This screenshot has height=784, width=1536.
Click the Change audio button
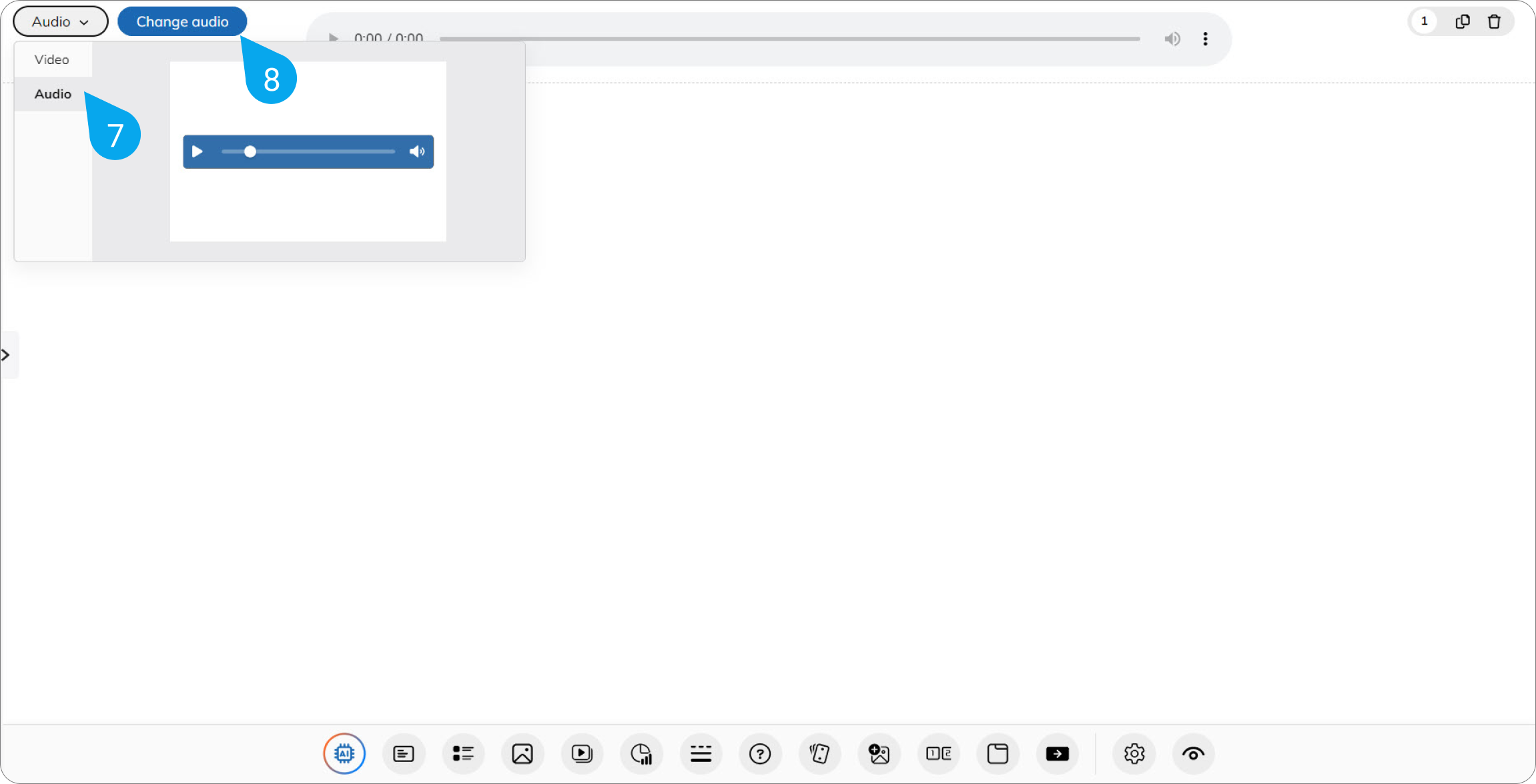pos(182,21)
